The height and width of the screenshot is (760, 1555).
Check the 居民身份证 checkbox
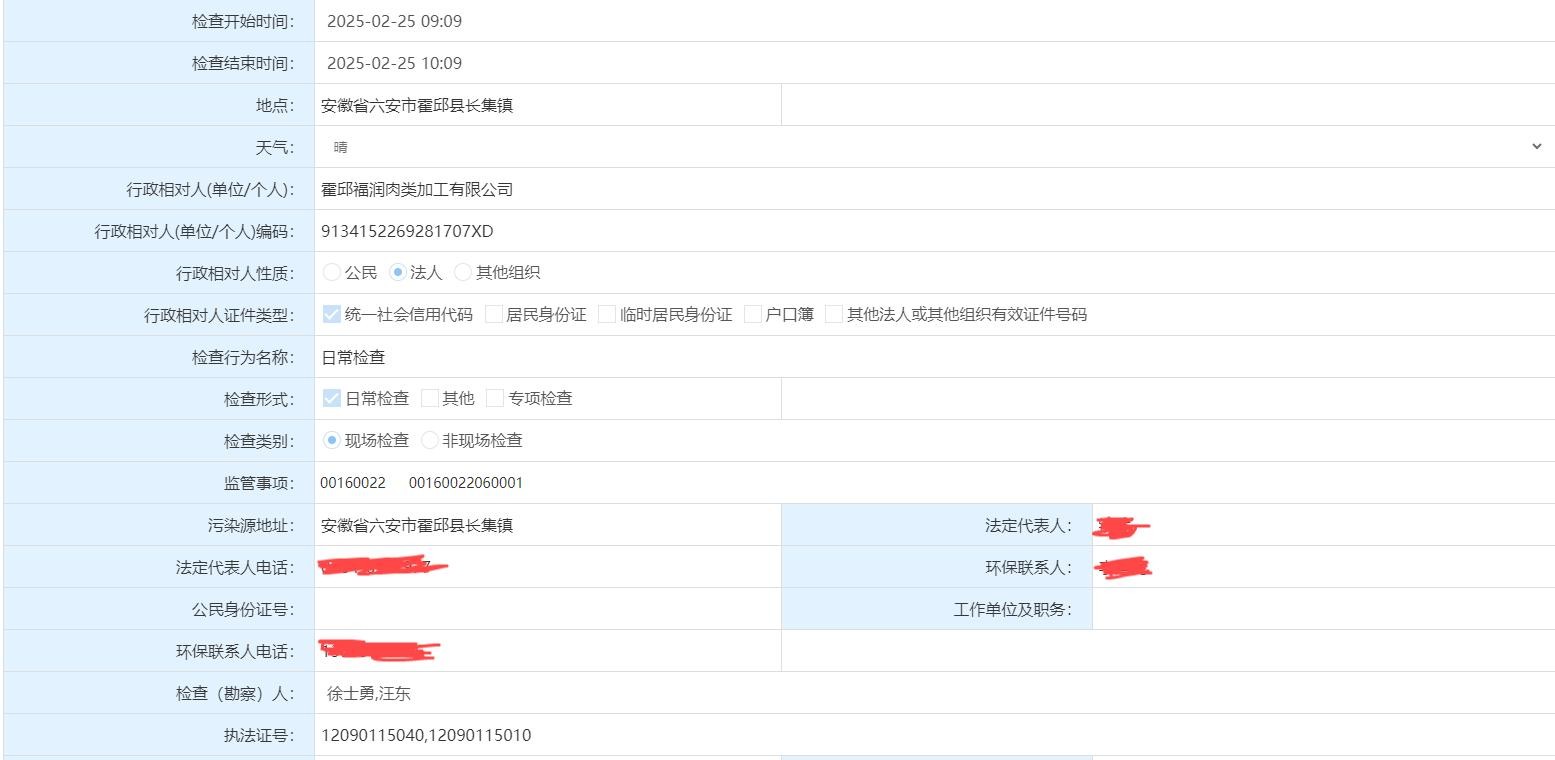(493, 314)
